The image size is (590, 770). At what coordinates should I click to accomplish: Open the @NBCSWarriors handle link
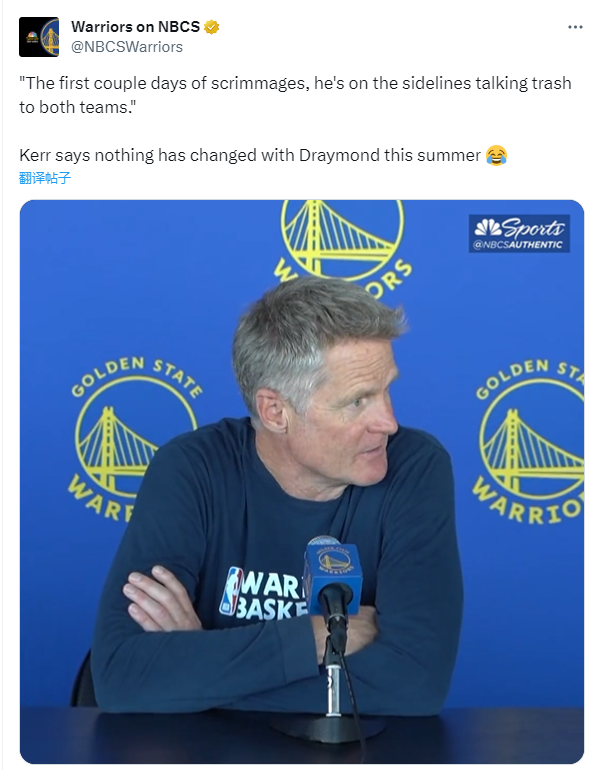click(x=127, y=47)
